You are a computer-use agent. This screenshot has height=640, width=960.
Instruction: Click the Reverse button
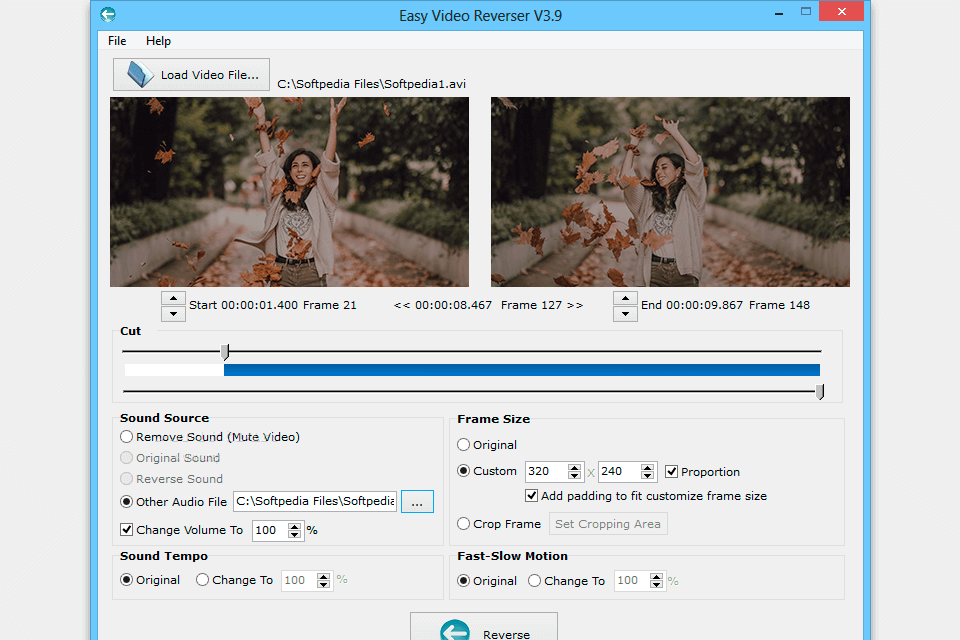click(484, 627)
